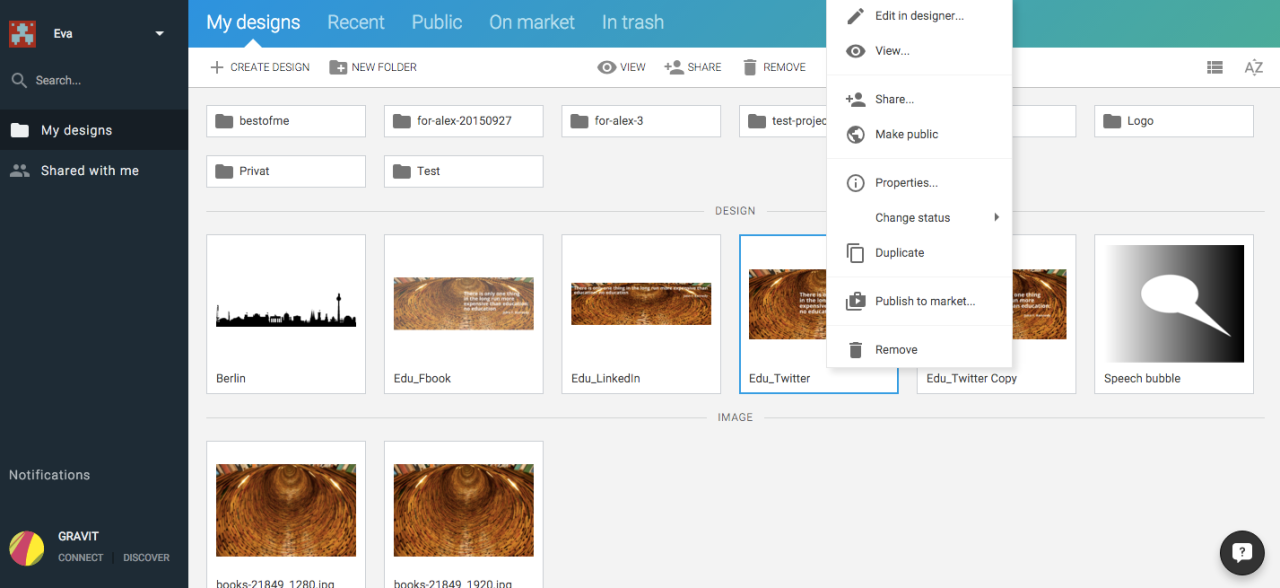Click the trash icon in the context menu
The image size is (1280, 588).
click(855, 350)
